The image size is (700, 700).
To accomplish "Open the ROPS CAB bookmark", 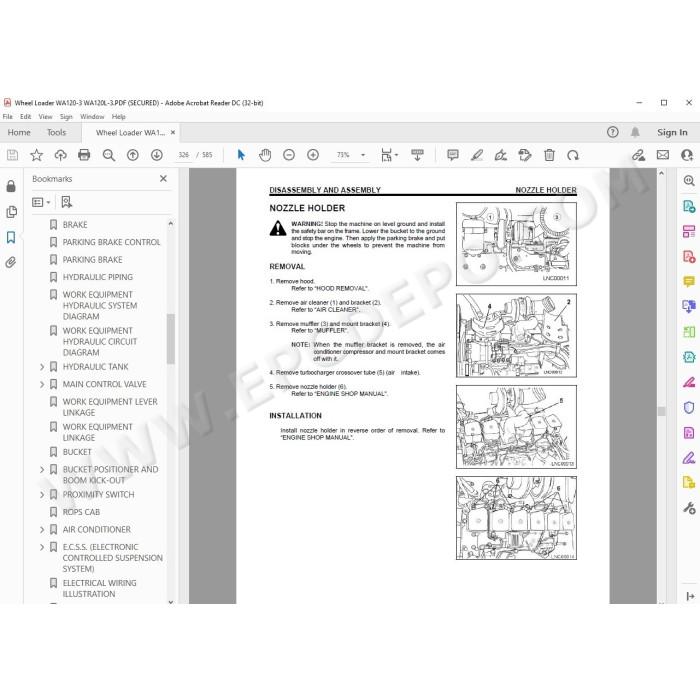I will point(81,512).
